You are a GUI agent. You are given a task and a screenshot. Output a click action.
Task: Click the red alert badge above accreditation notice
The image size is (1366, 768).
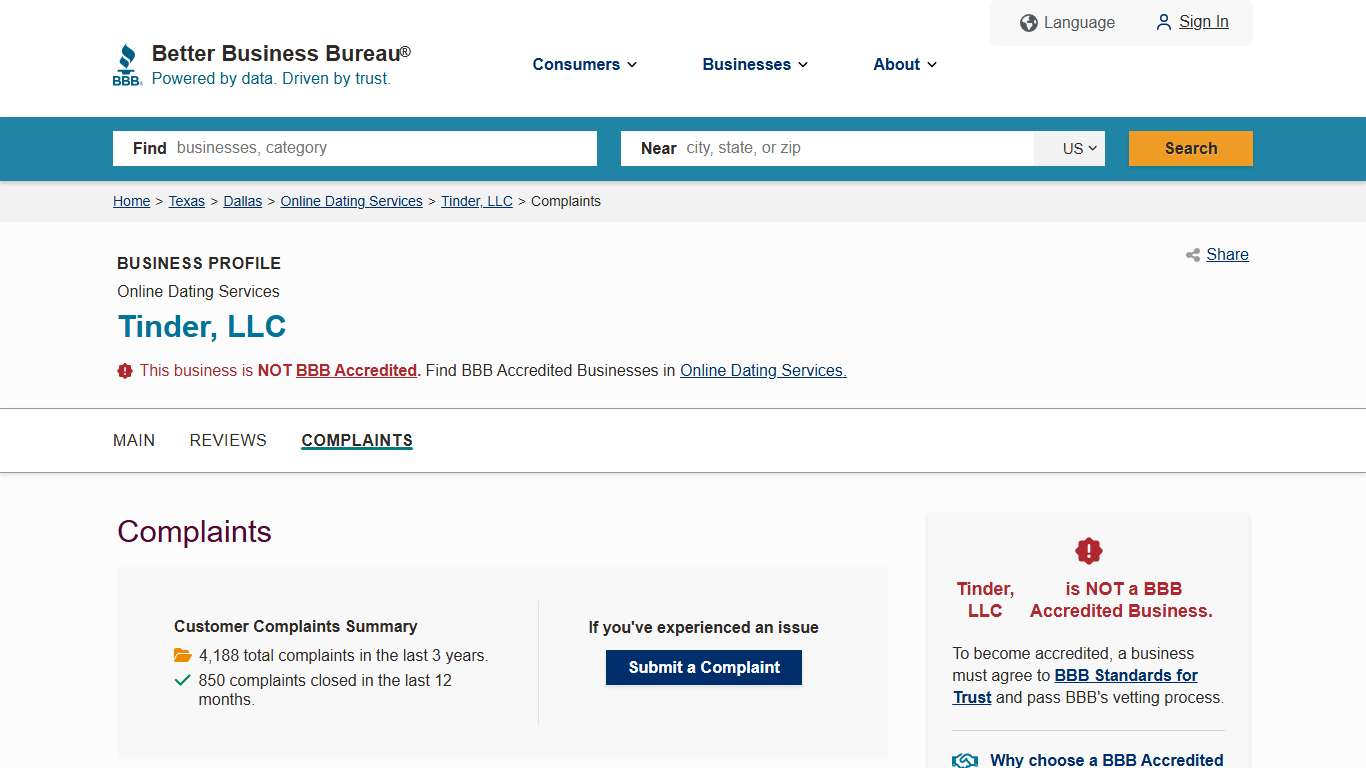(x=1088, y=550)
